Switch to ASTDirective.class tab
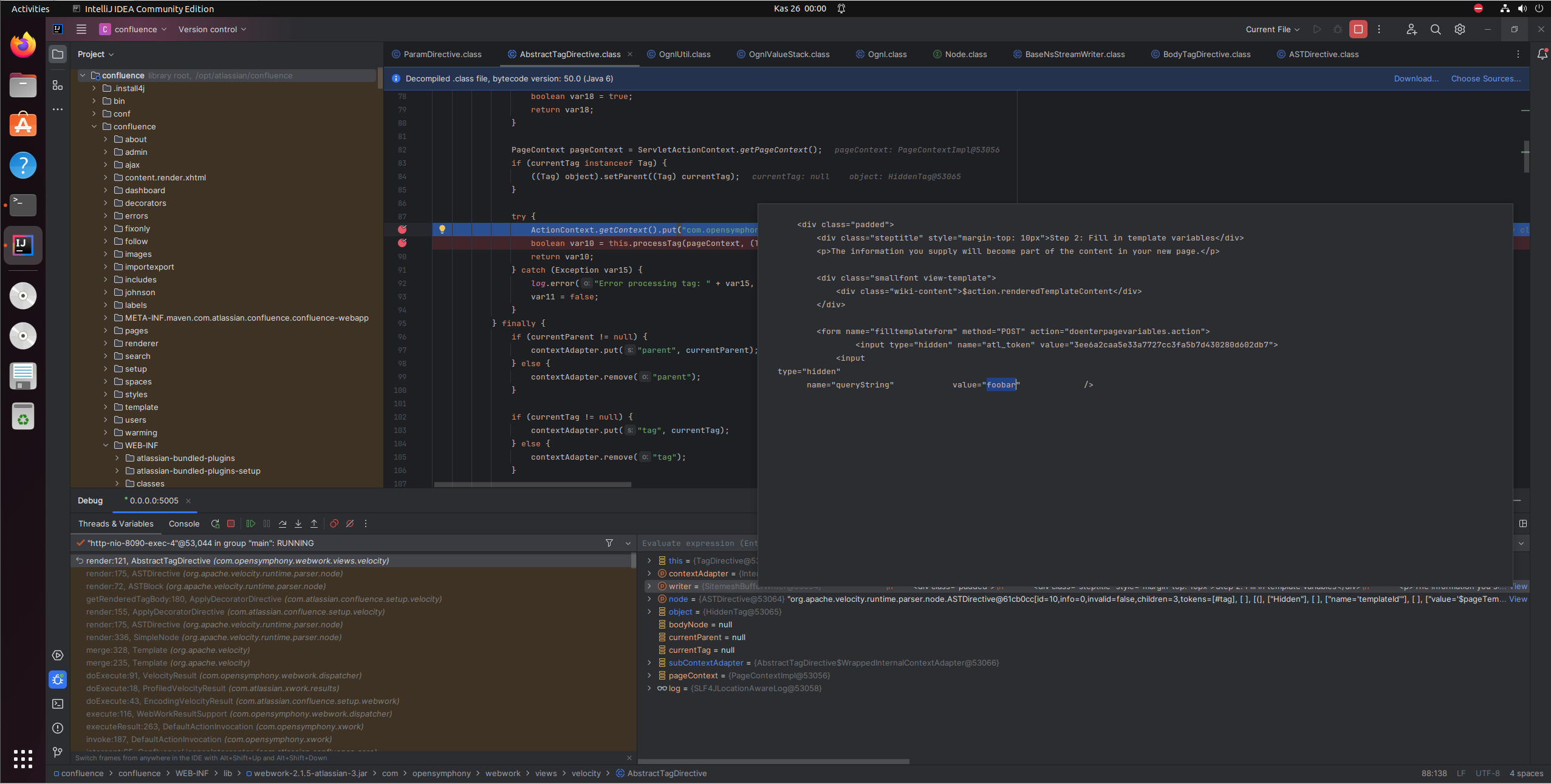 pyautogui.click(x=1318, y=54)
